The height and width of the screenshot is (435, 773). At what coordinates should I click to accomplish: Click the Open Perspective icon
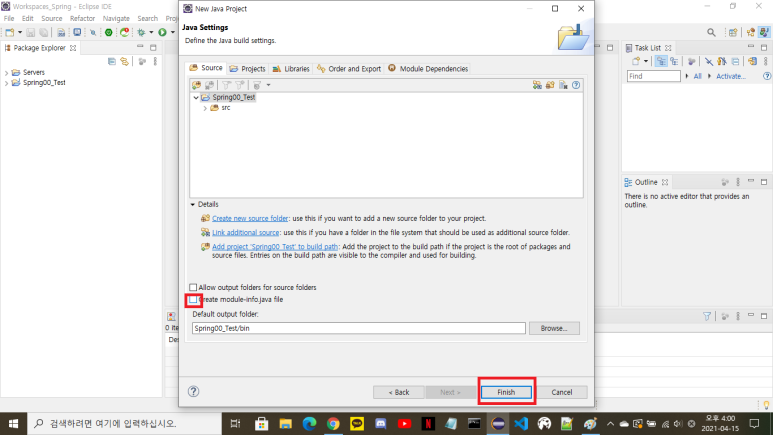(733, 33)
